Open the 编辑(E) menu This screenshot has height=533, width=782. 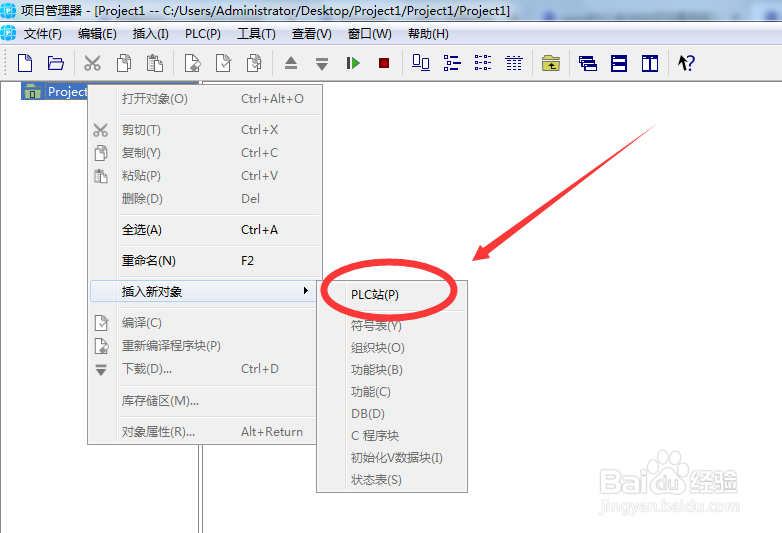tap(97, 34)
